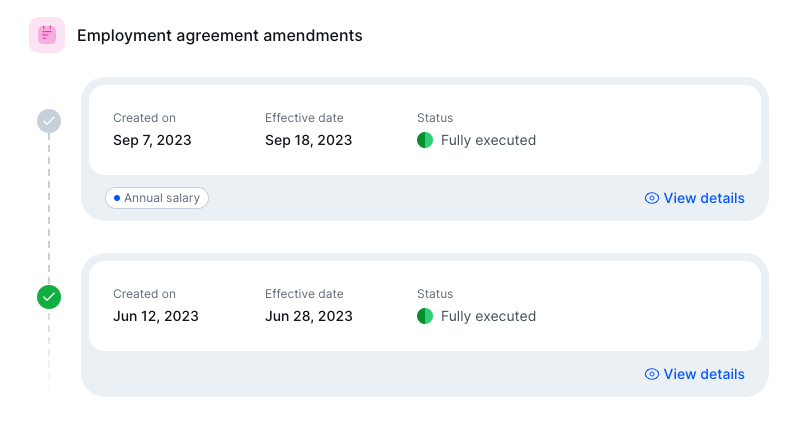Click the blue dot in Annual salary tag

[x=117, y=198]
